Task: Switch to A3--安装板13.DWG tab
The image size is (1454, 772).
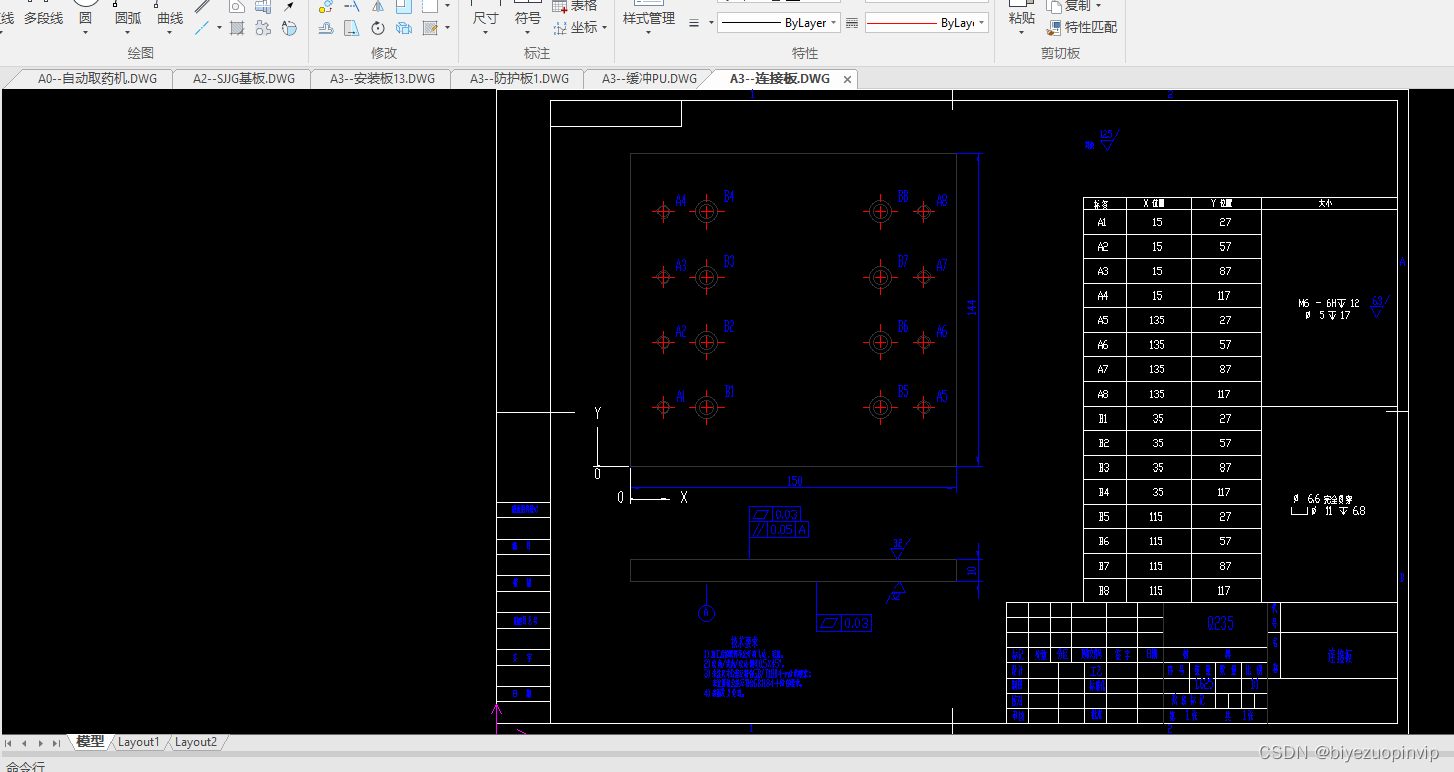Action: pos(382,79)
